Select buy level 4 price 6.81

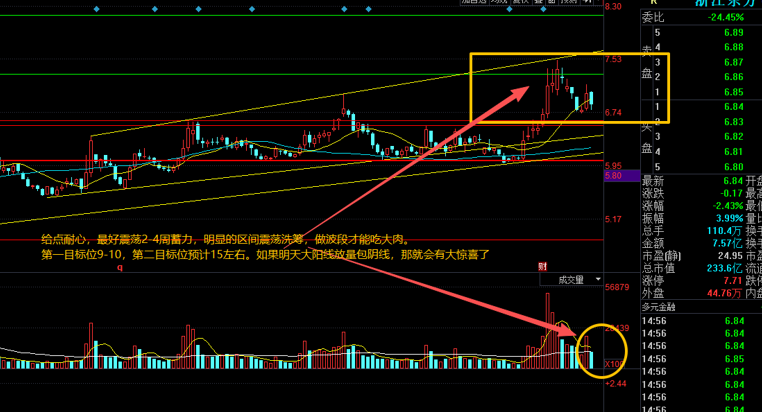(x=734, y=152)
